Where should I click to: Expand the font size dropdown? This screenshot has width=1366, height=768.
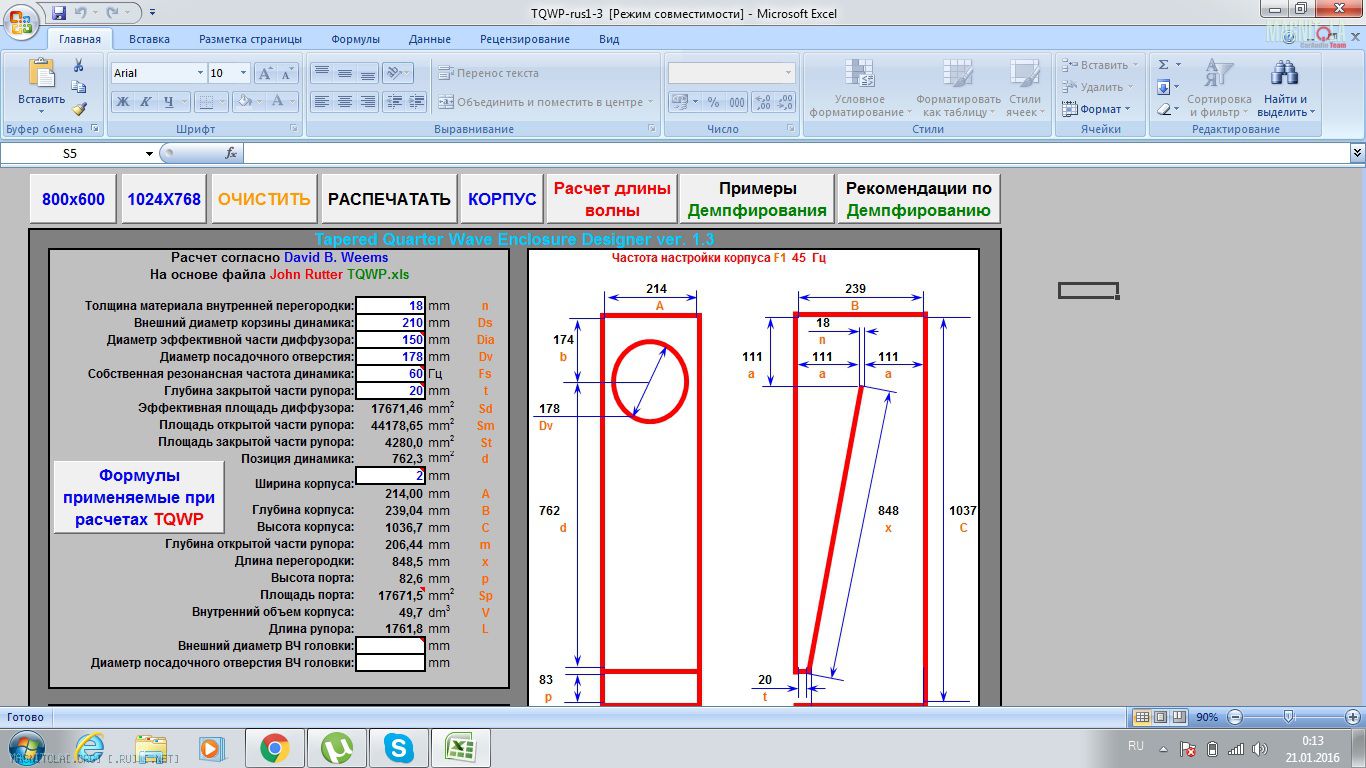point(243,73)
